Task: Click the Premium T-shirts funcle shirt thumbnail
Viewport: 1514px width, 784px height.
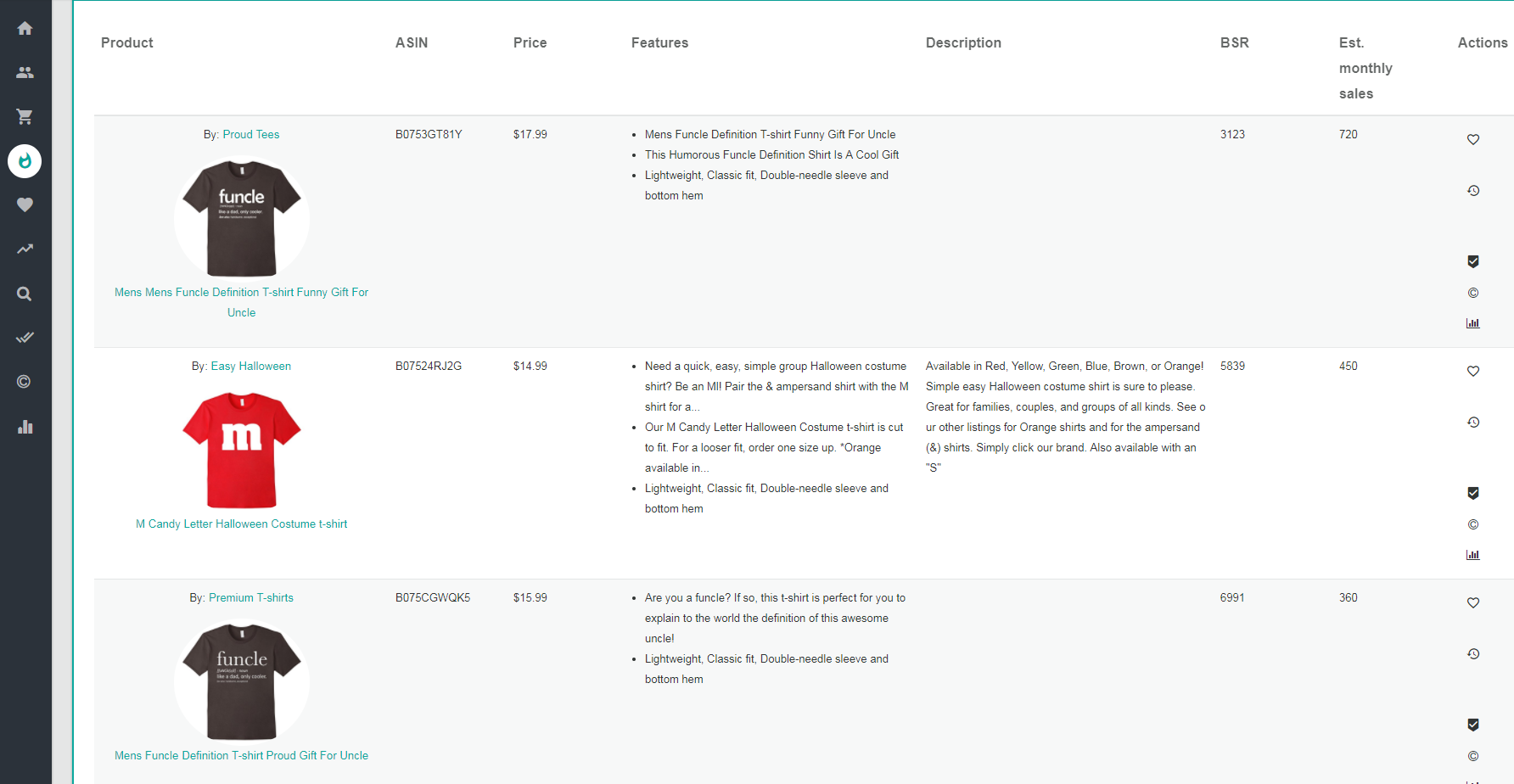Action: coord(242,682)
